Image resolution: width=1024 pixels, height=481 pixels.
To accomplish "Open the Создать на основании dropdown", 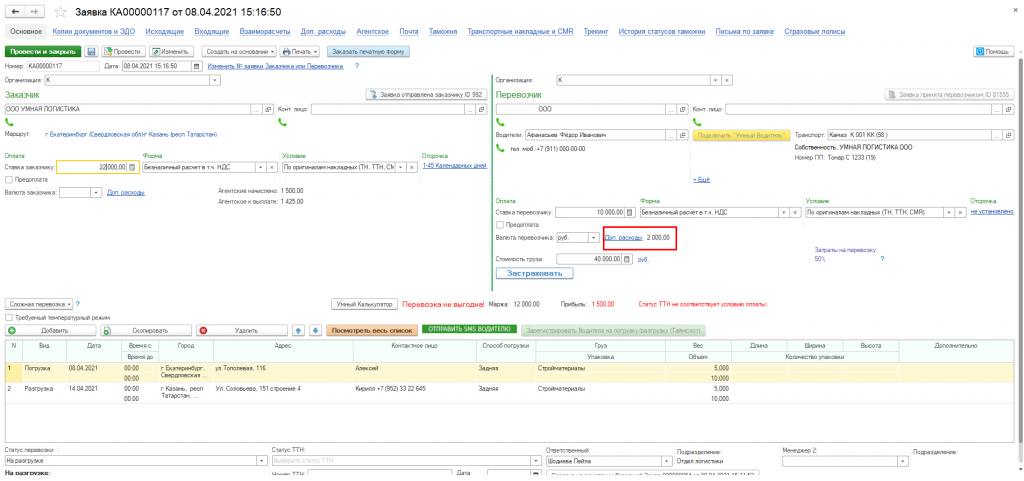I will (x=238, y=52).
